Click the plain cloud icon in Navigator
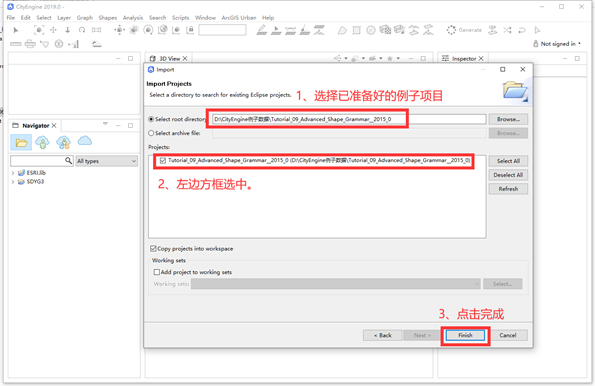The height and width of the screenshot is (386, 595). 85,141
